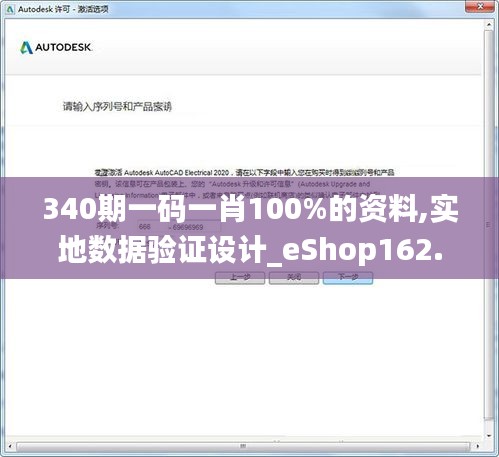Click the heading 请输入序列号和产品密钥

(117, 107)
